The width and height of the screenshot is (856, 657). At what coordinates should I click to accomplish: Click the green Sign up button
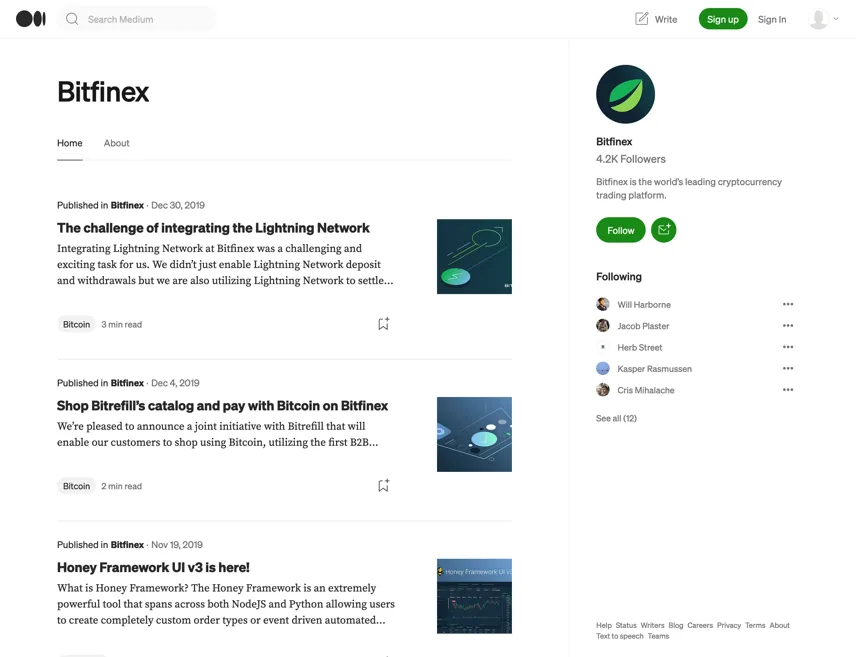click(723, 19)
